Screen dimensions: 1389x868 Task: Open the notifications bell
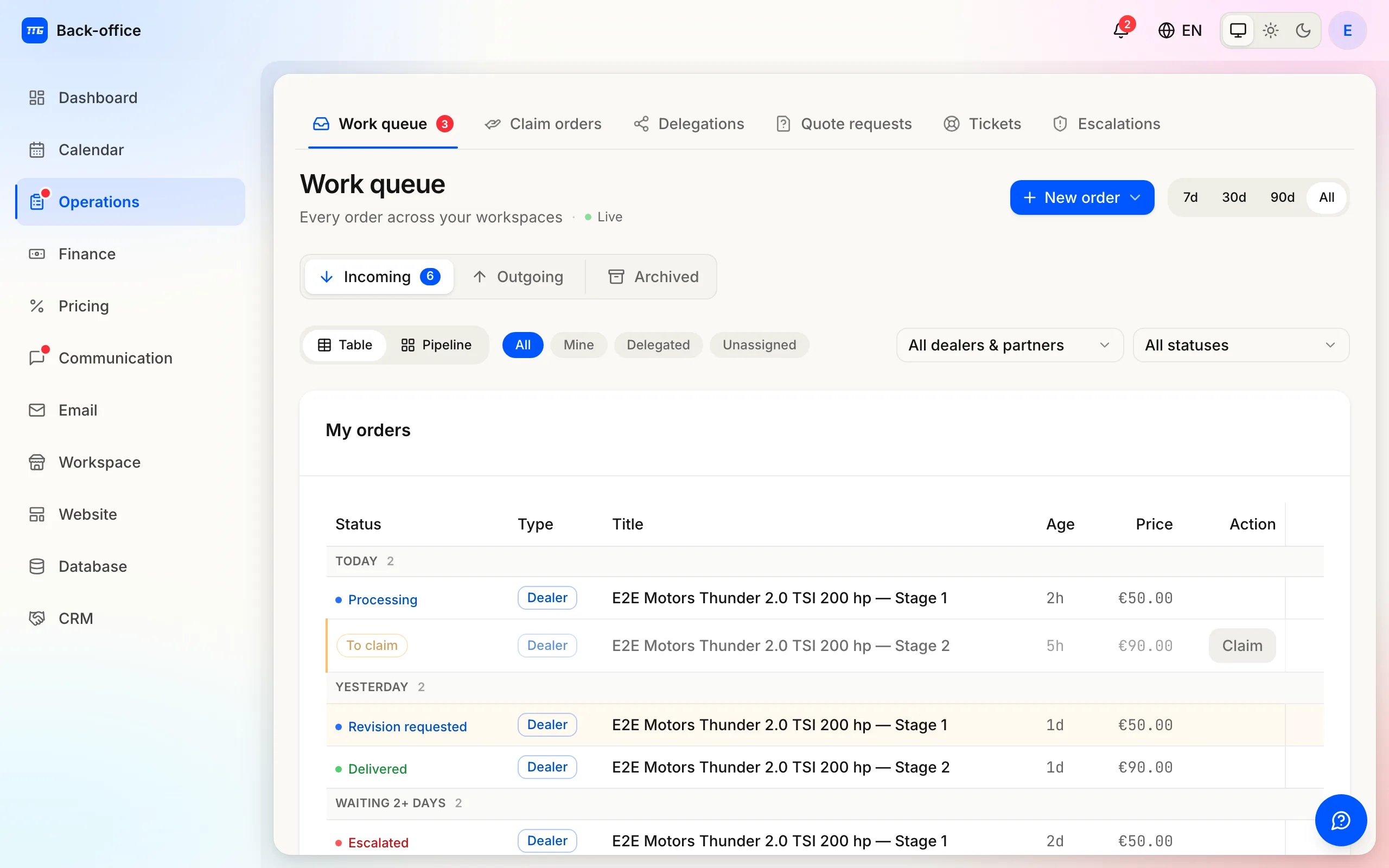[1121, 30]
